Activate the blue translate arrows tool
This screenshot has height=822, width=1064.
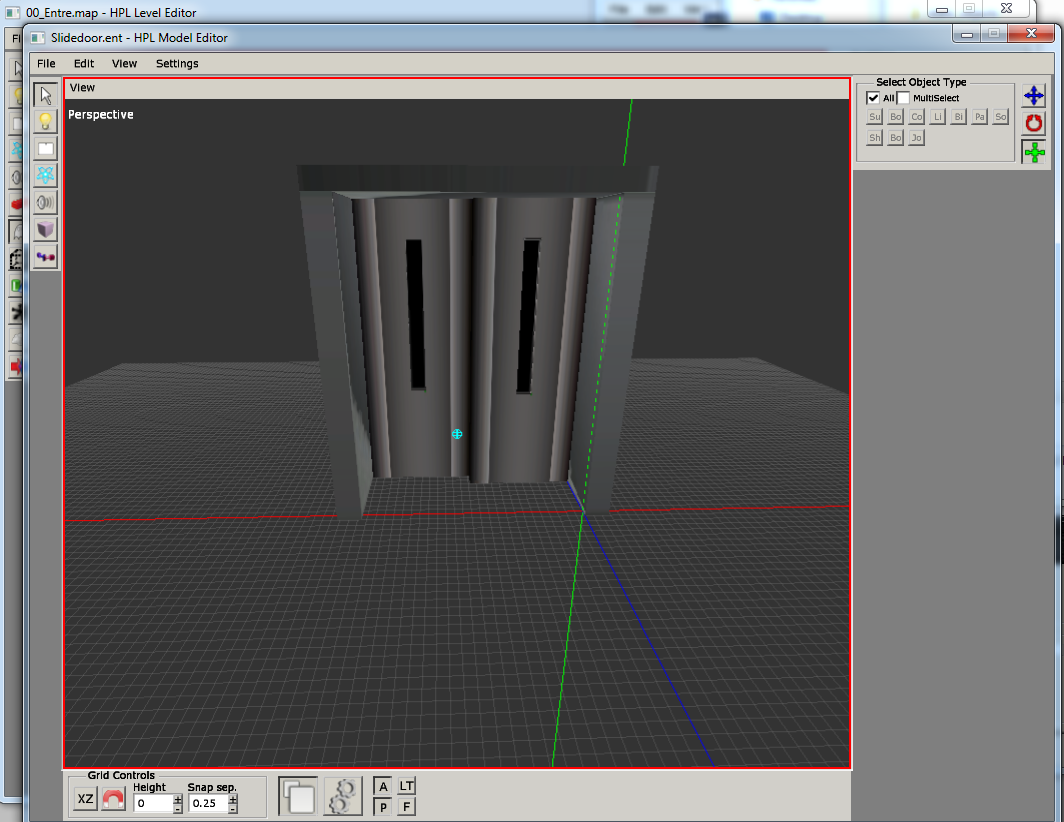(1033, 96)
